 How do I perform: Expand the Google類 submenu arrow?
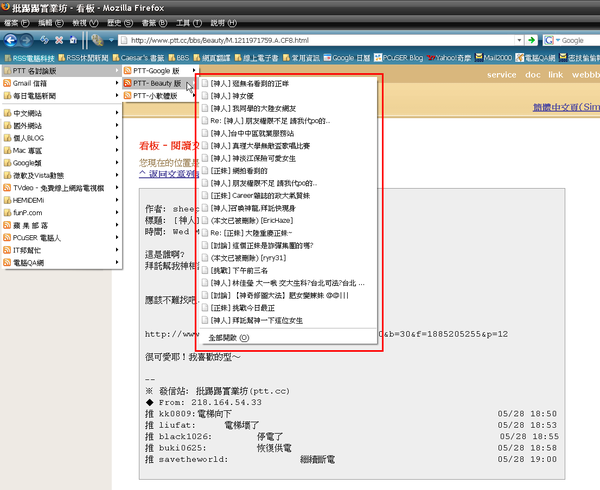(116, 163)
